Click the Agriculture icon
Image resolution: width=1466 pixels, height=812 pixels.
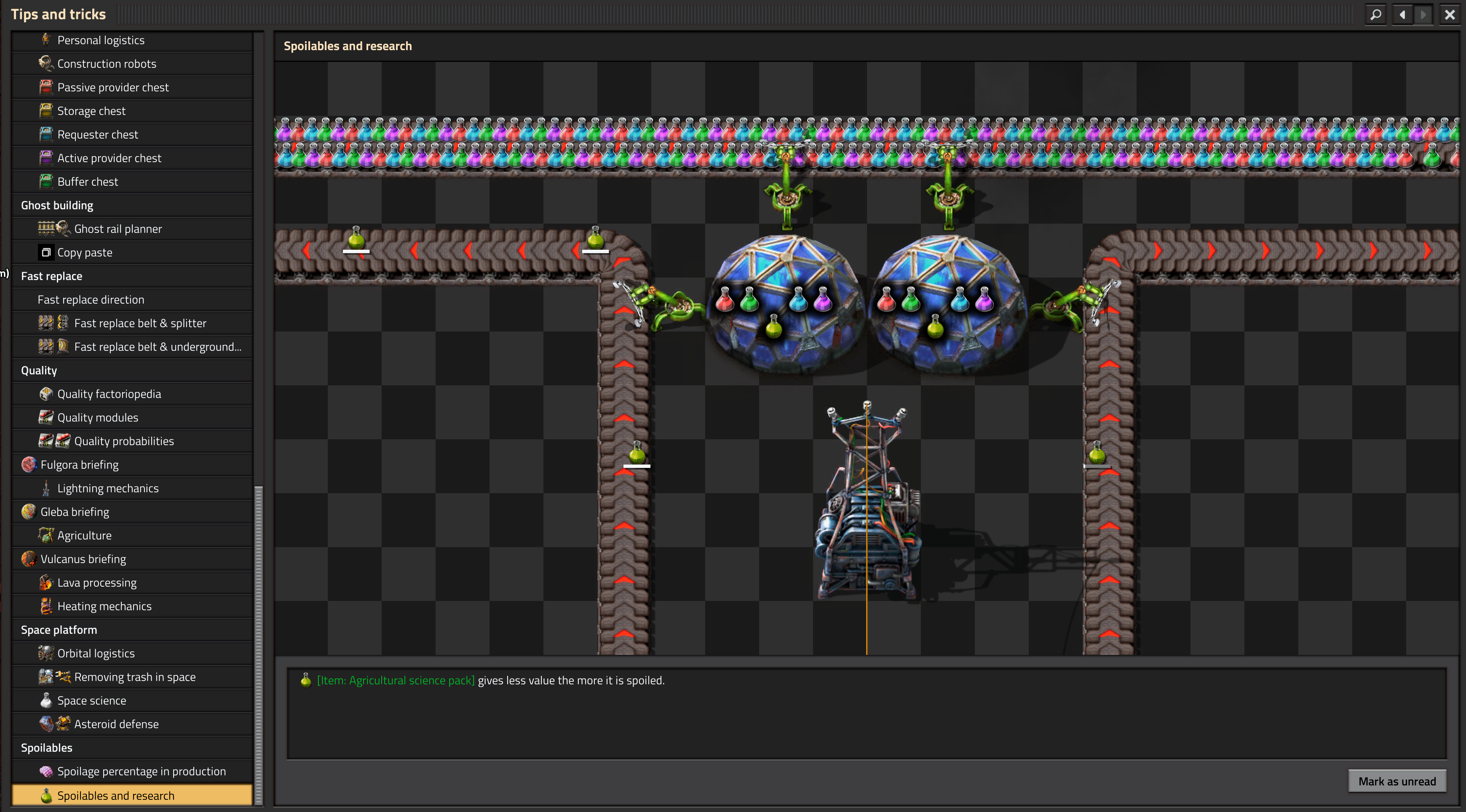click(x=46, y=535)
